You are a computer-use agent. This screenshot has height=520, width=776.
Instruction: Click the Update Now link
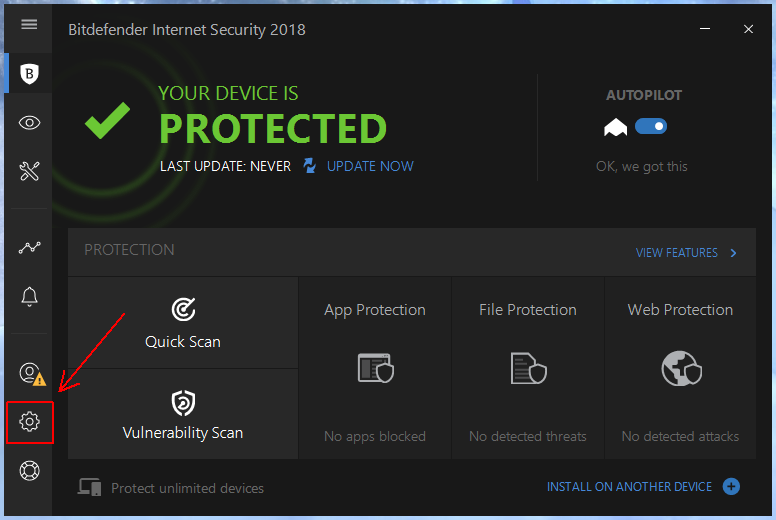[x=369, y=166]
